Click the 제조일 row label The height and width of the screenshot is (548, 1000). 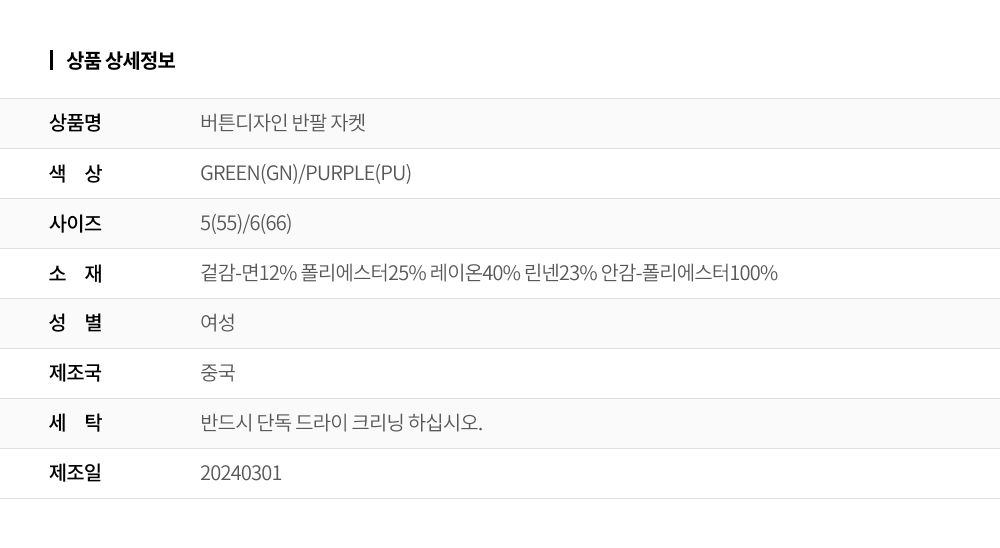click(75, 473)
